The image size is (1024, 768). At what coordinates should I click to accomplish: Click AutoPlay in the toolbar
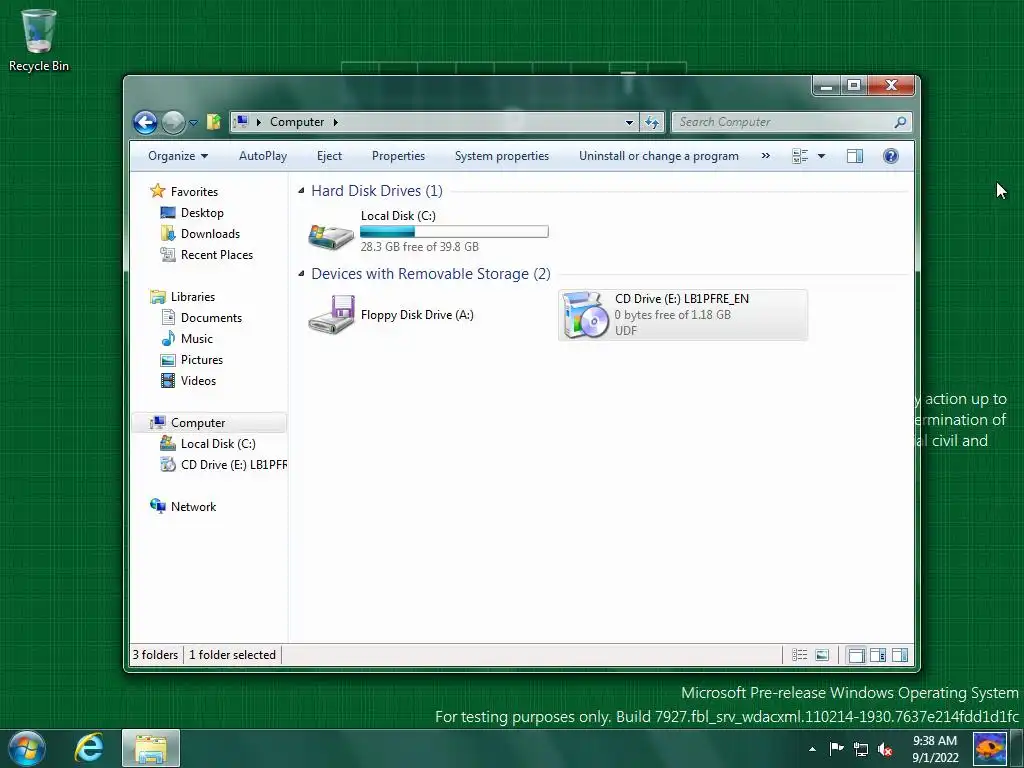coord(263,156)
